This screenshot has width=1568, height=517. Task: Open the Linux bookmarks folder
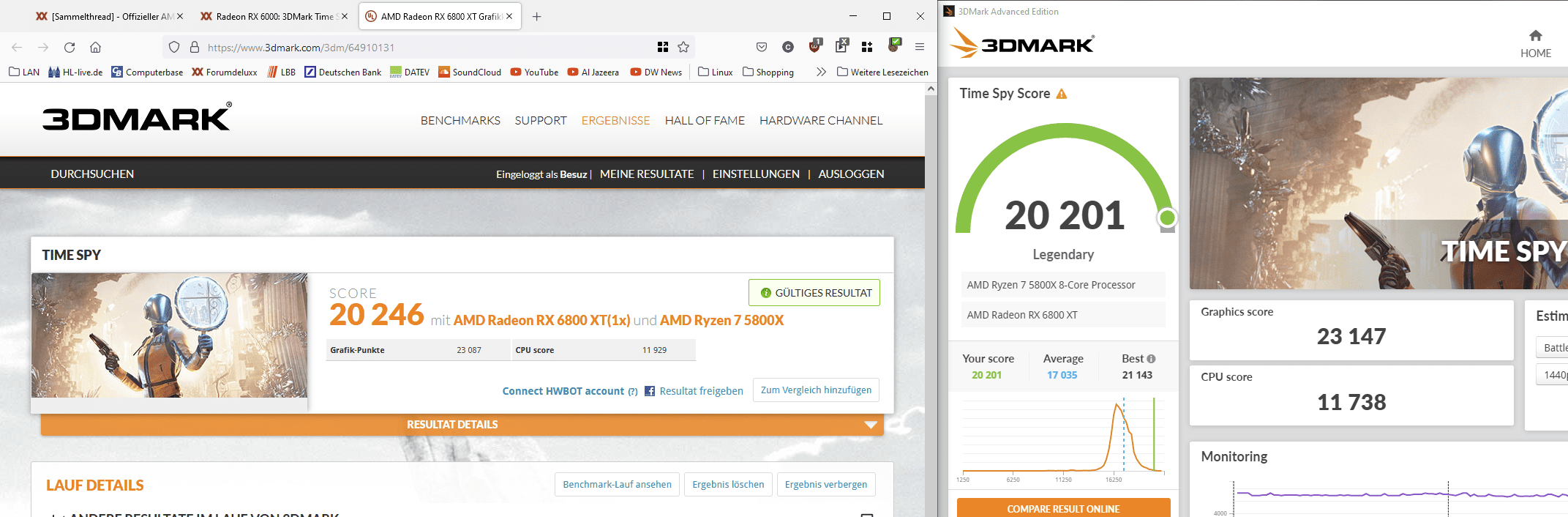[x=715, y=72]
